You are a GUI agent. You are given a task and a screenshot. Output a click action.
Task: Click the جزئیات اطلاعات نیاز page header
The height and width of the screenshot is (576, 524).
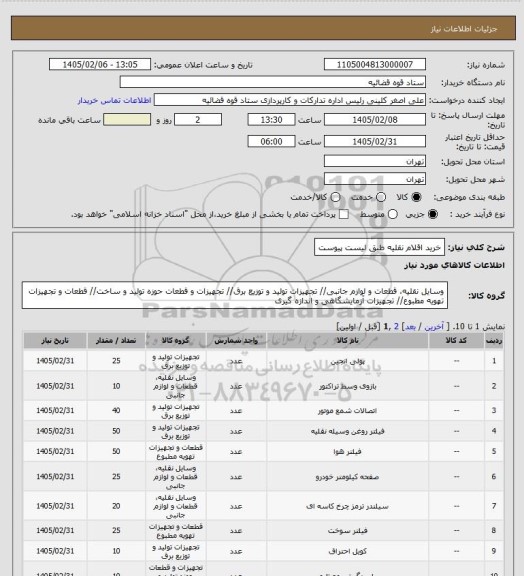(x=464, y=29)
